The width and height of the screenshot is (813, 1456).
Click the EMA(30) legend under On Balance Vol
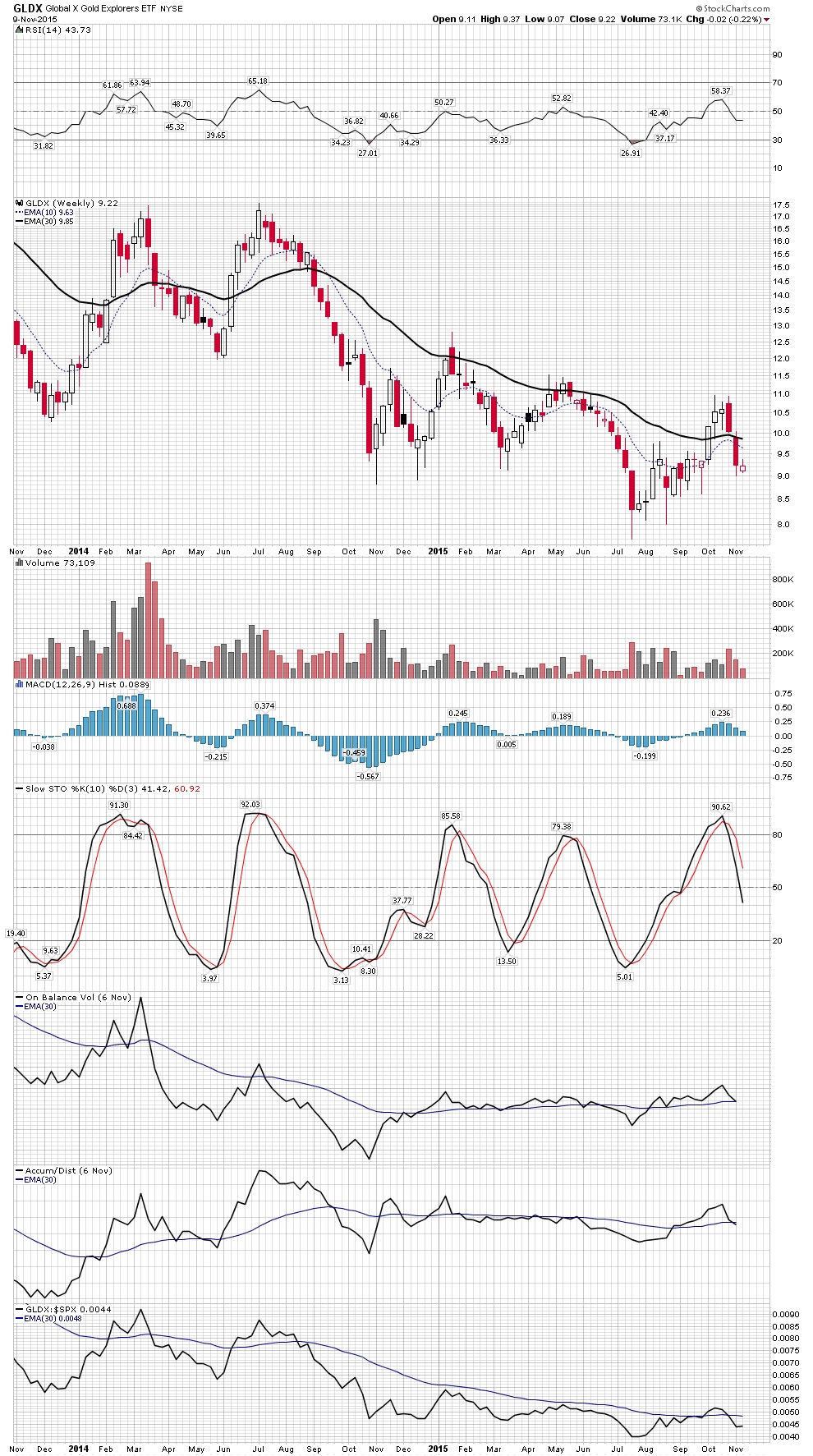(x=39, y=1007)
